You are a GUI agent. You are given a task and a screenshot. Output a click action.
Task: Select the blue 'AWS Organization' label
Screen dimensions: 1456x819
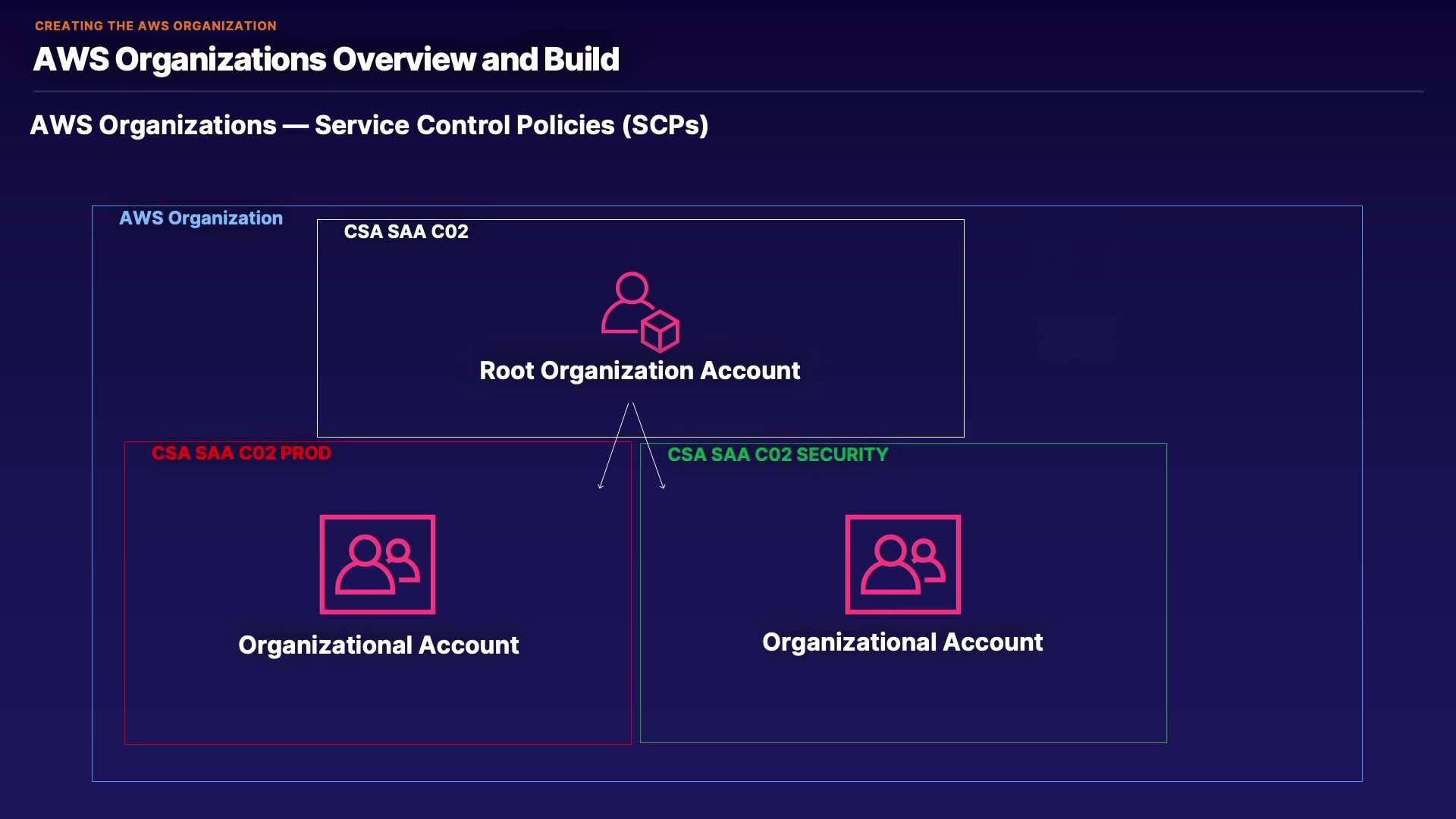[x=201, y=218]
